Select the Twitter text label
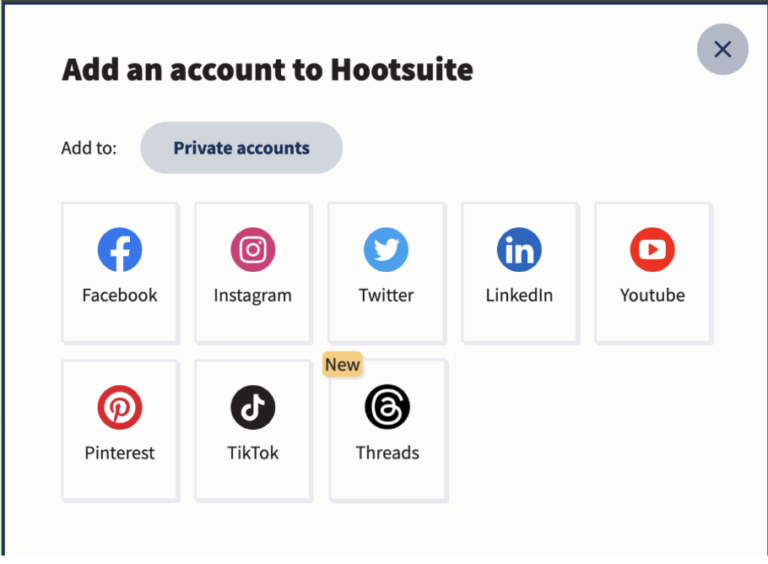 tap(386, 295)
